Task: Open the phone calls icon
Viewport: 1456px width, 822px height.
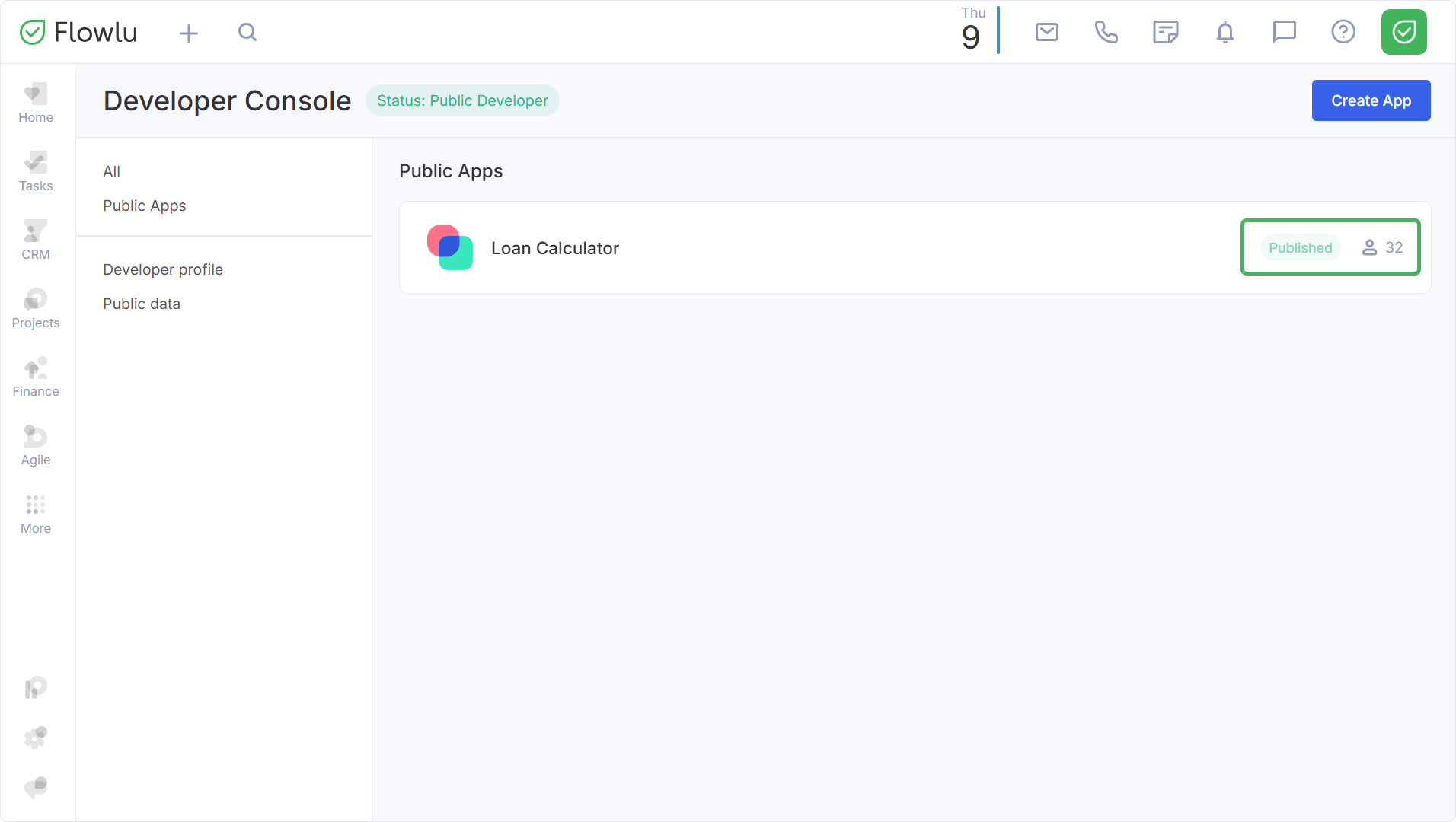Action: (1106, 32)
